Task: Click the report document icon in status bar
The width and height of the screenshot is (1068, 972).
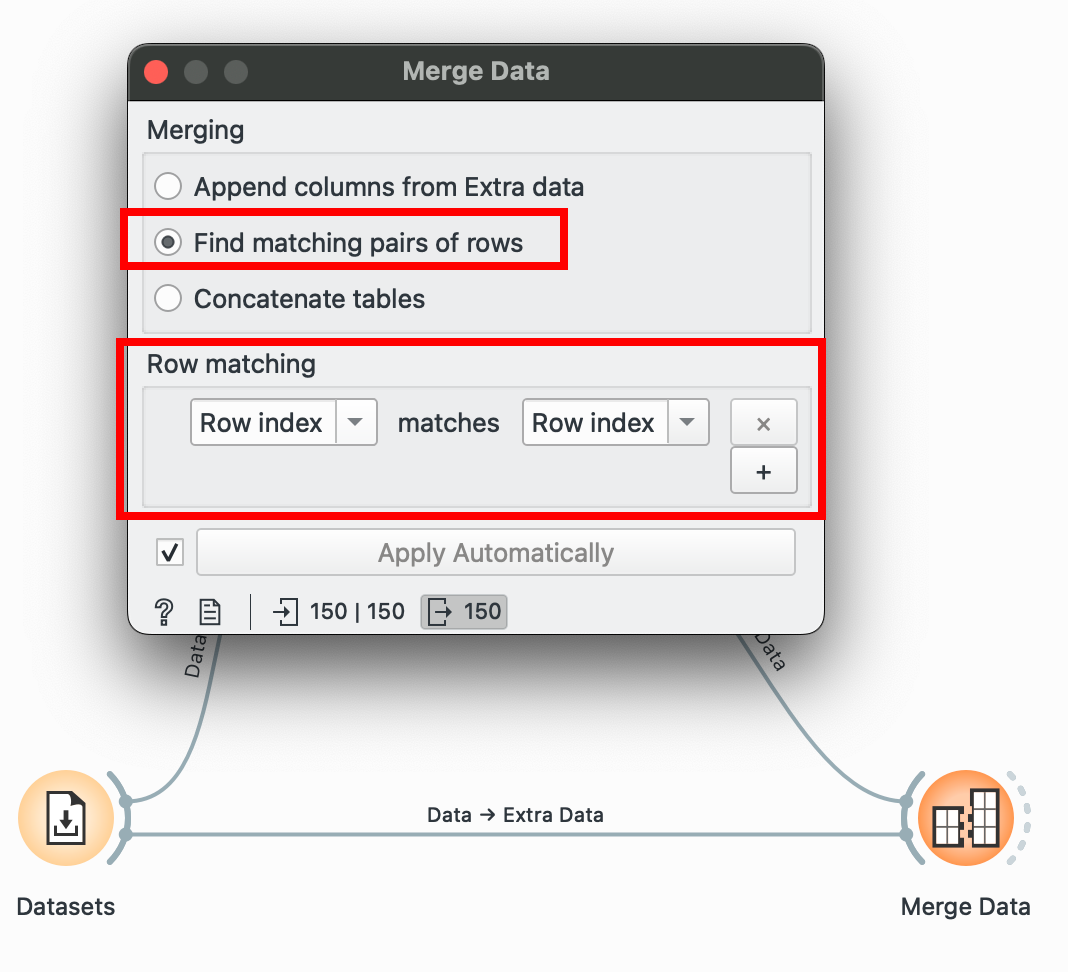Action: (x=210, y=612)
